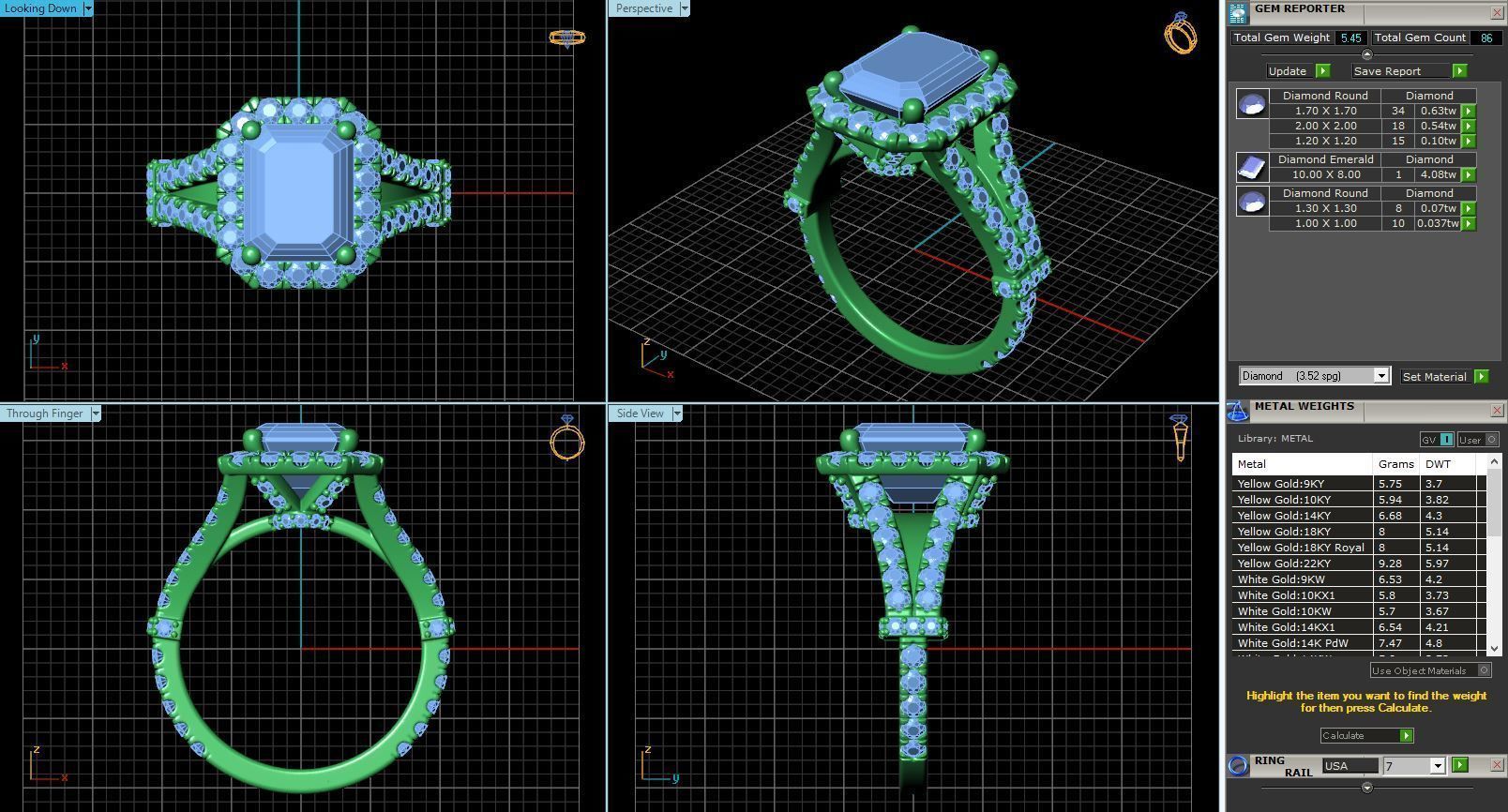
Task: Click green arrow for 1.30 X 1.30 row
Action: pyautogui.click(x=1469, y=208)
